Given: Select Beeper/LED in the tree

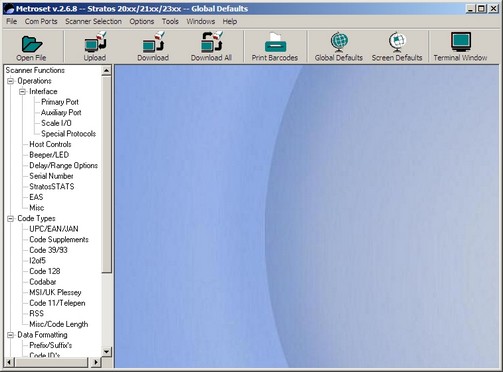Looking at the screenshot, I should (x=49, y=155).
